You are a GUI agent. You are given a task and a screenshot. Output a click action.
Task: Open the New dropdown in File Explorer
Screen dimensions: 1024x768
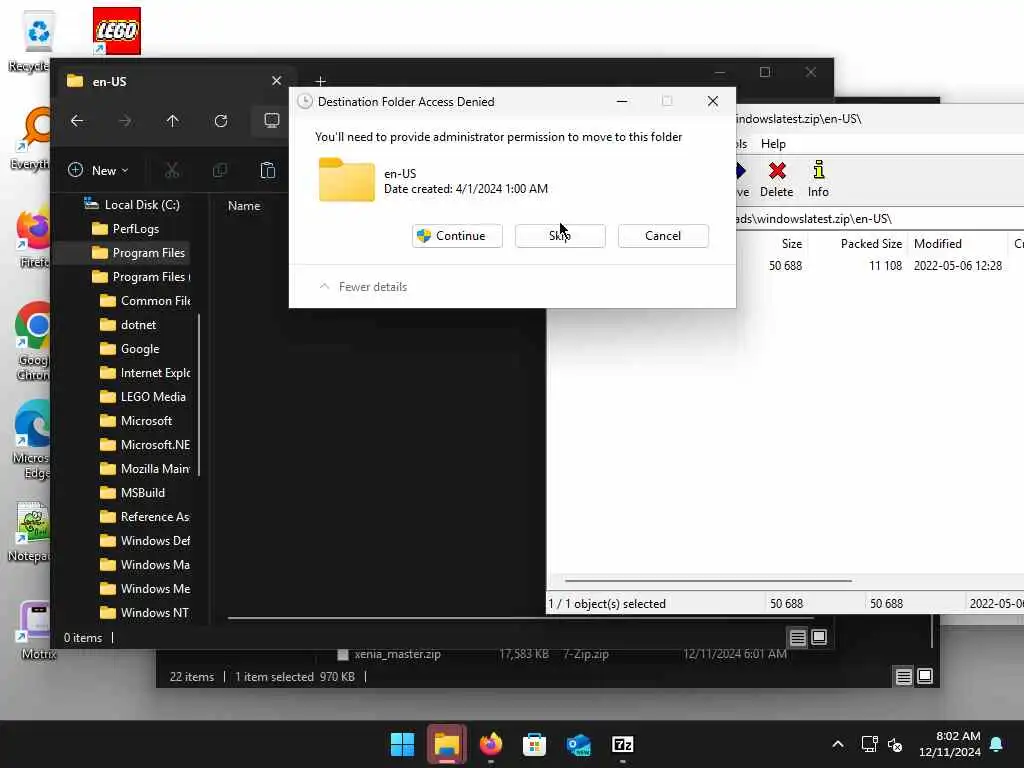click(98, 170)
